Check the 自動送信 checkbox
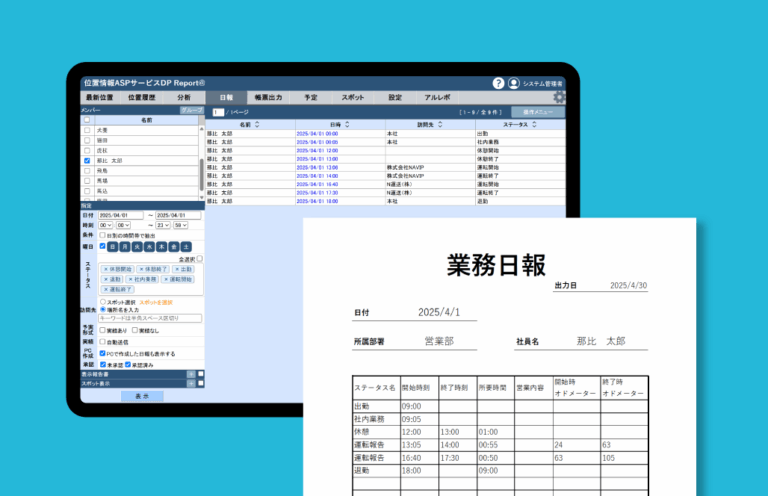Image resolution: width=768 pixels, height=496 pixels. point(103,341)
